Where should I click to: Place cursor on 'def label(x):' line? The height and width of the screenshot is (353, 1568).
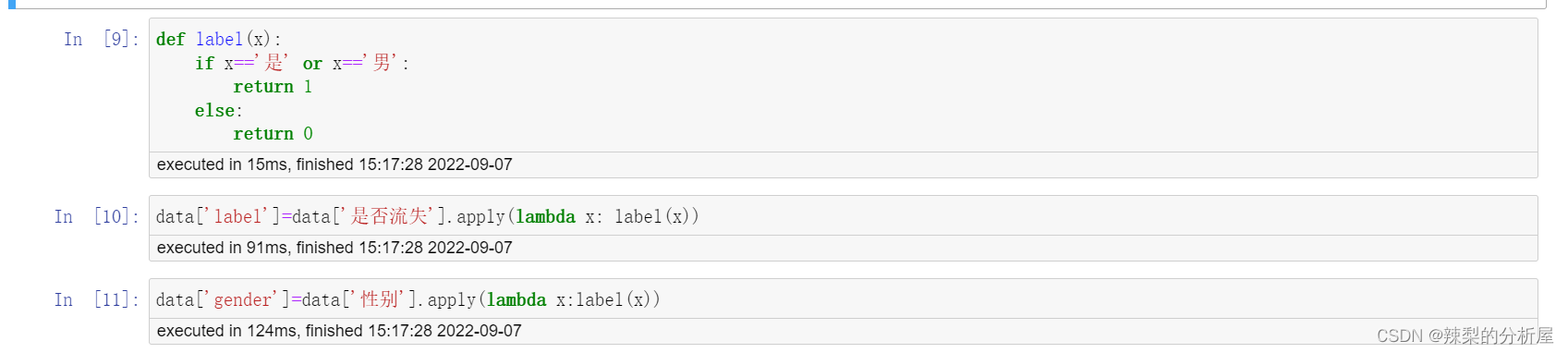[x=219, y=39]
